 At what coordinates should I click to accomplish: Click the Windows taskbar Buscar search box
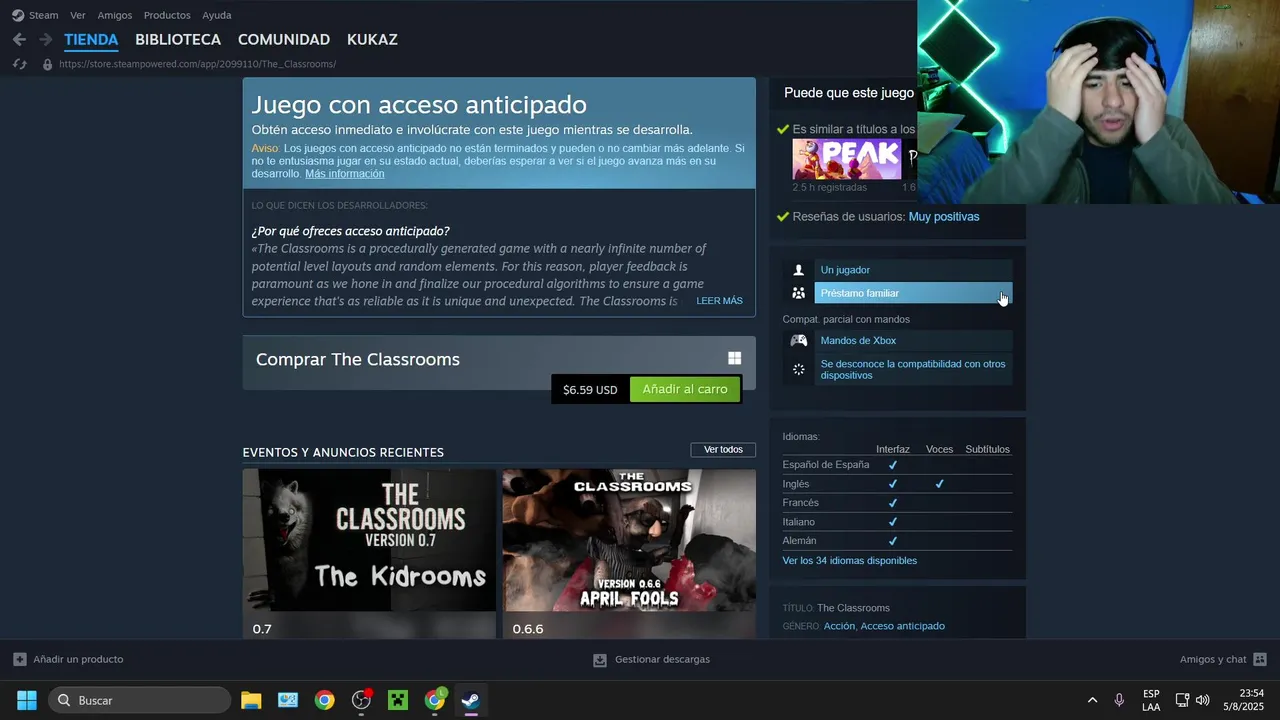pos(140,700)
